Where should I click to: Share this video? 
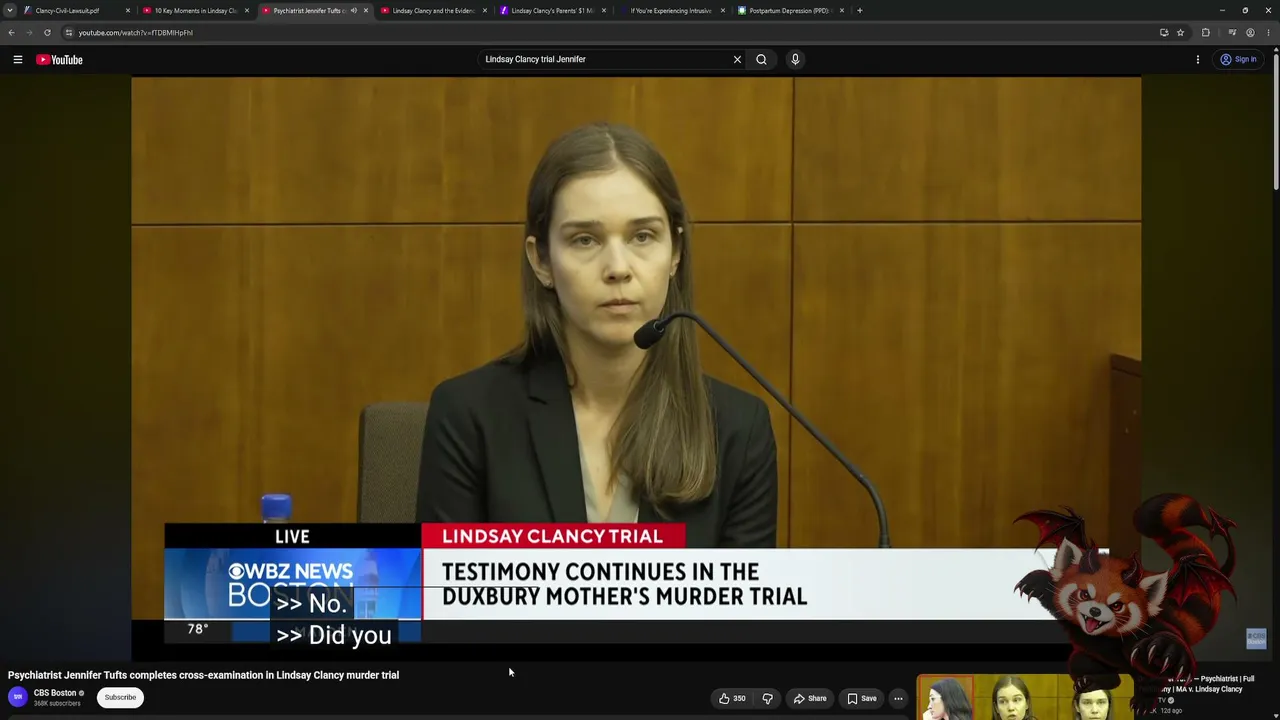pyautogui.click(x=810, y=698)
